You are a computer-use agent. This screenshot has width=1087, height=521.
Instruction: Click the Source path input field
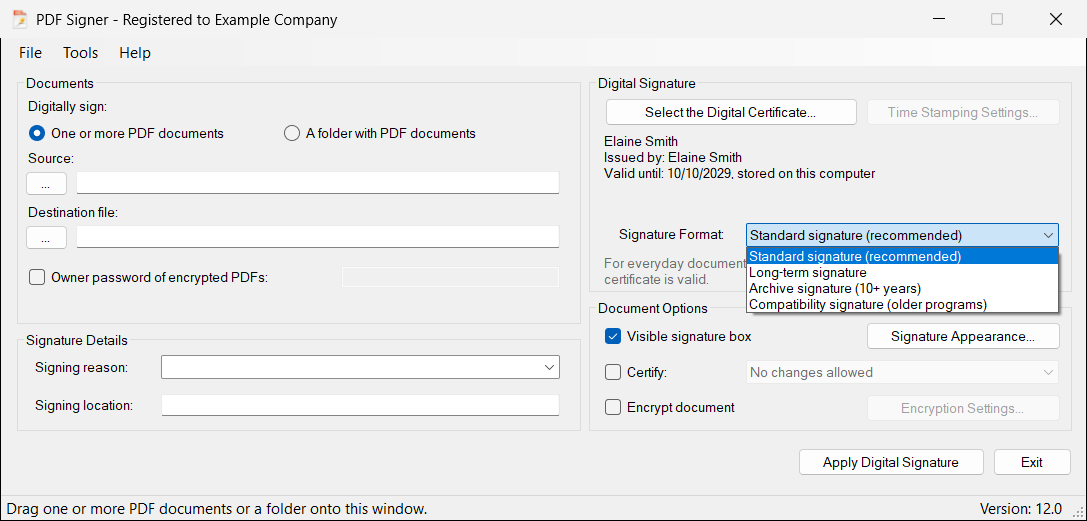(x=318, y=183)
